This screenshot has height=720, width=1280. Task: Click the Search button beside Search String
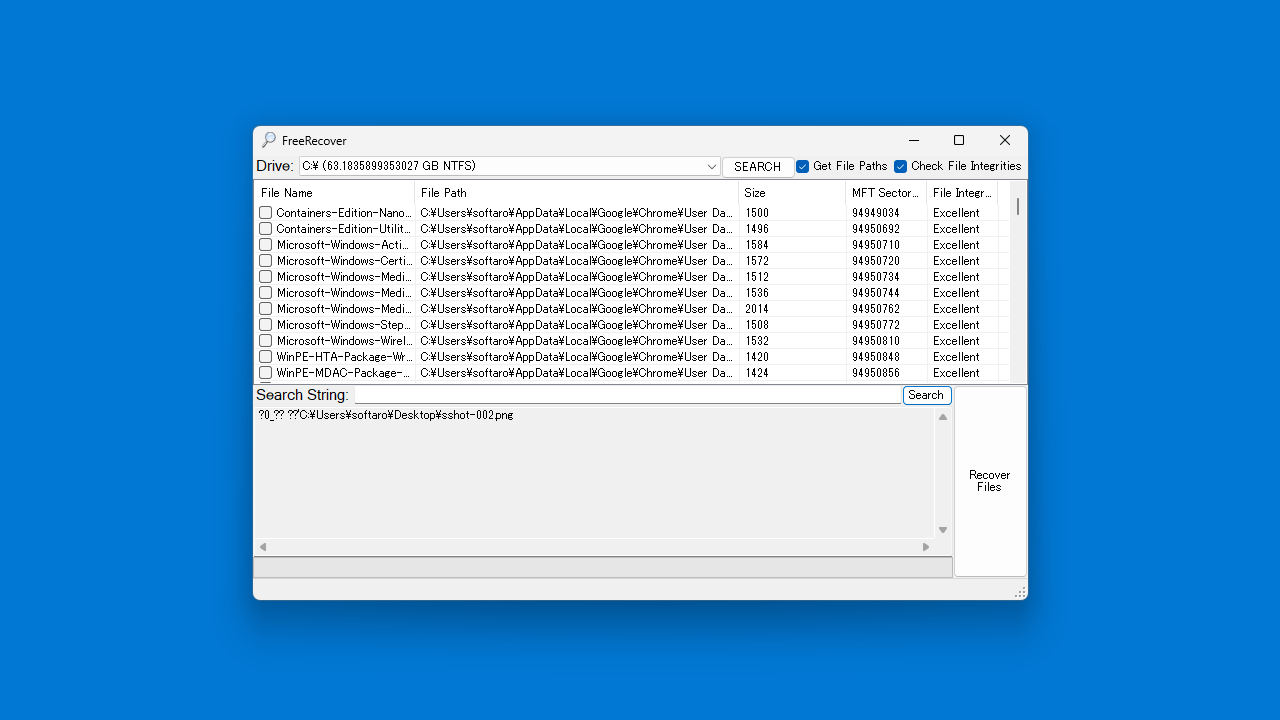pyautogui.click(x=927, y=395)
